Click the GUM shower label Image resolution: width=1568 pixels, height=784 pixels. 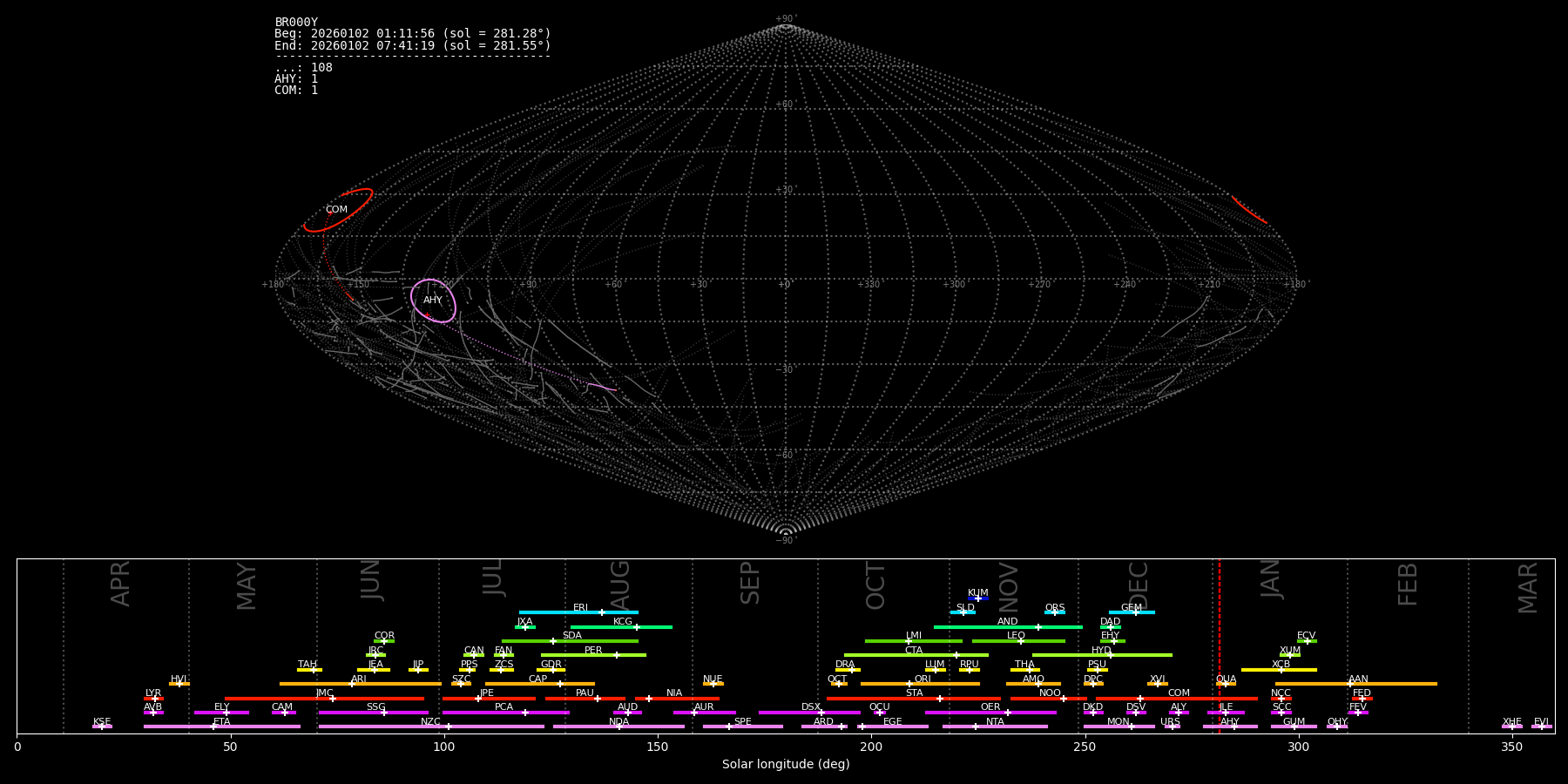[x=1294, y=722]
